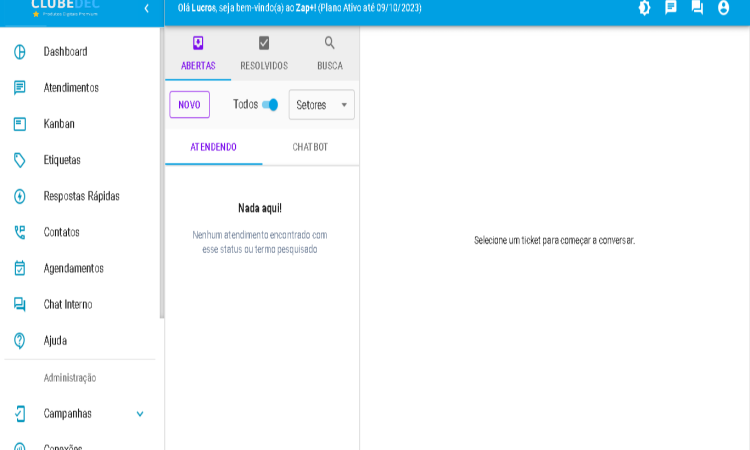This screenshot has width=750, height=450.
Task: Click the NOVO button
Action: [x=189, y=105]
